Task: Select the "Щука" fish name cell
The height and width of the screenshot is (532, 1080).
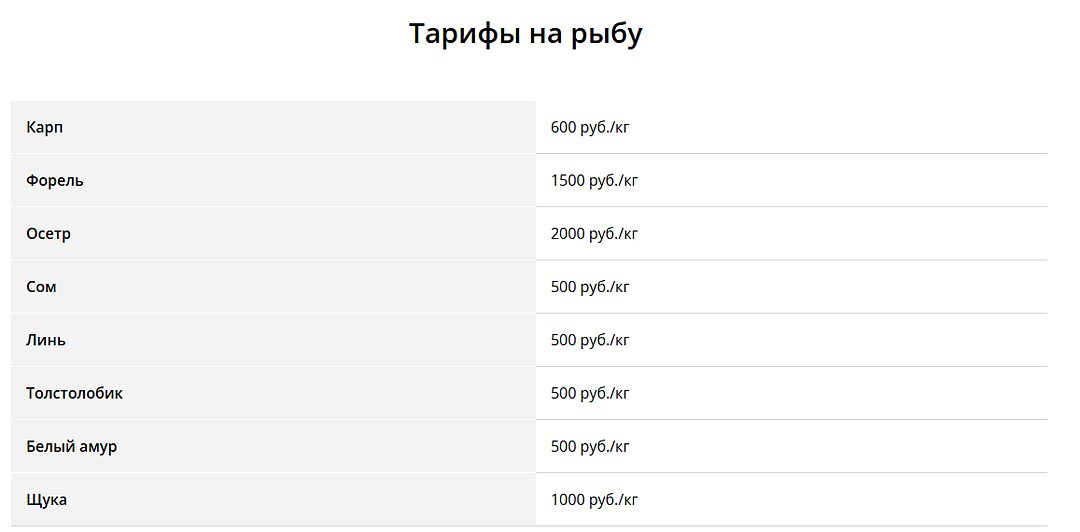Action: coord(47,499)
